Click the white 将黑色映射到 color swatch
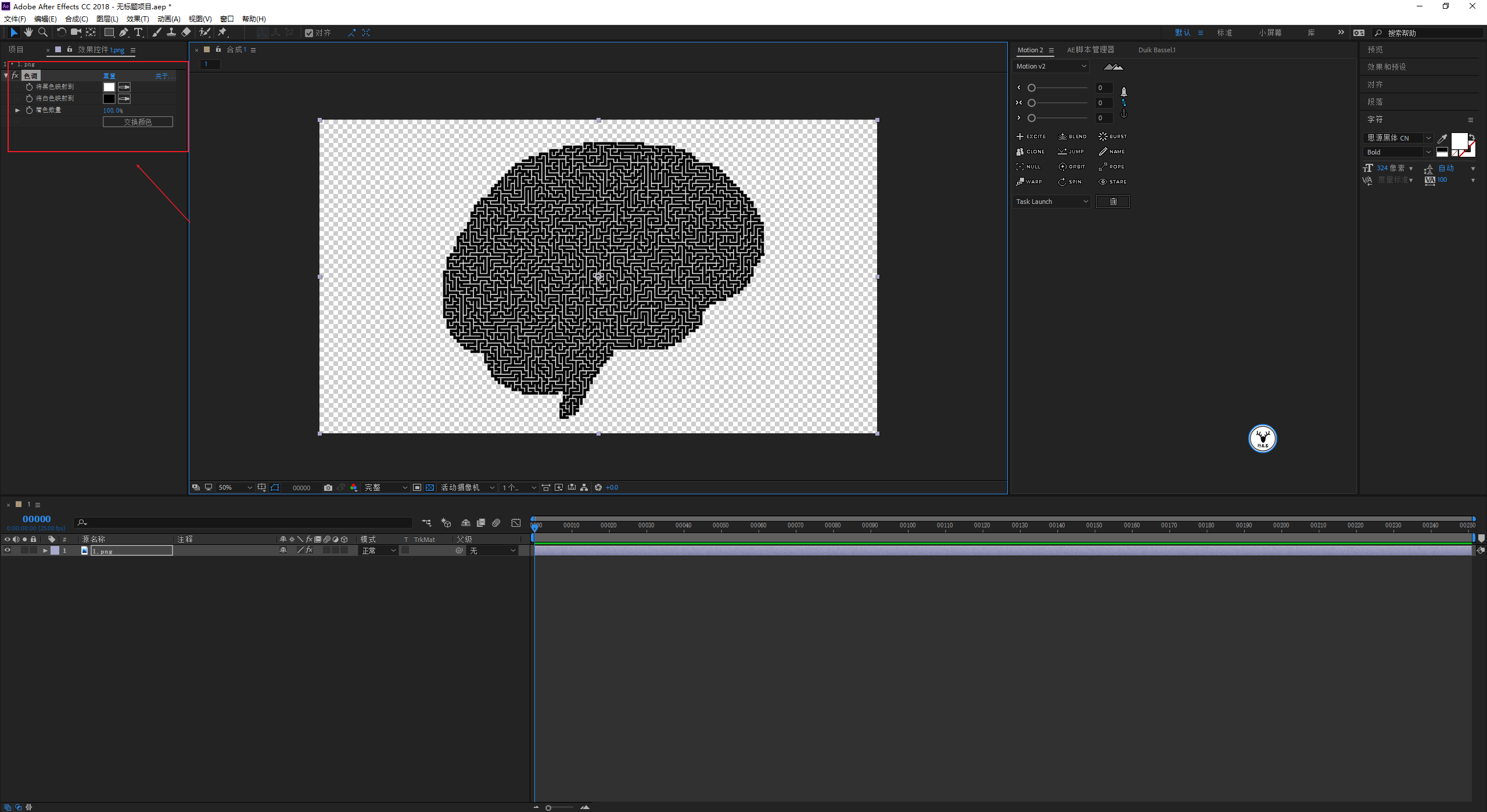 (x=109, y=87)
